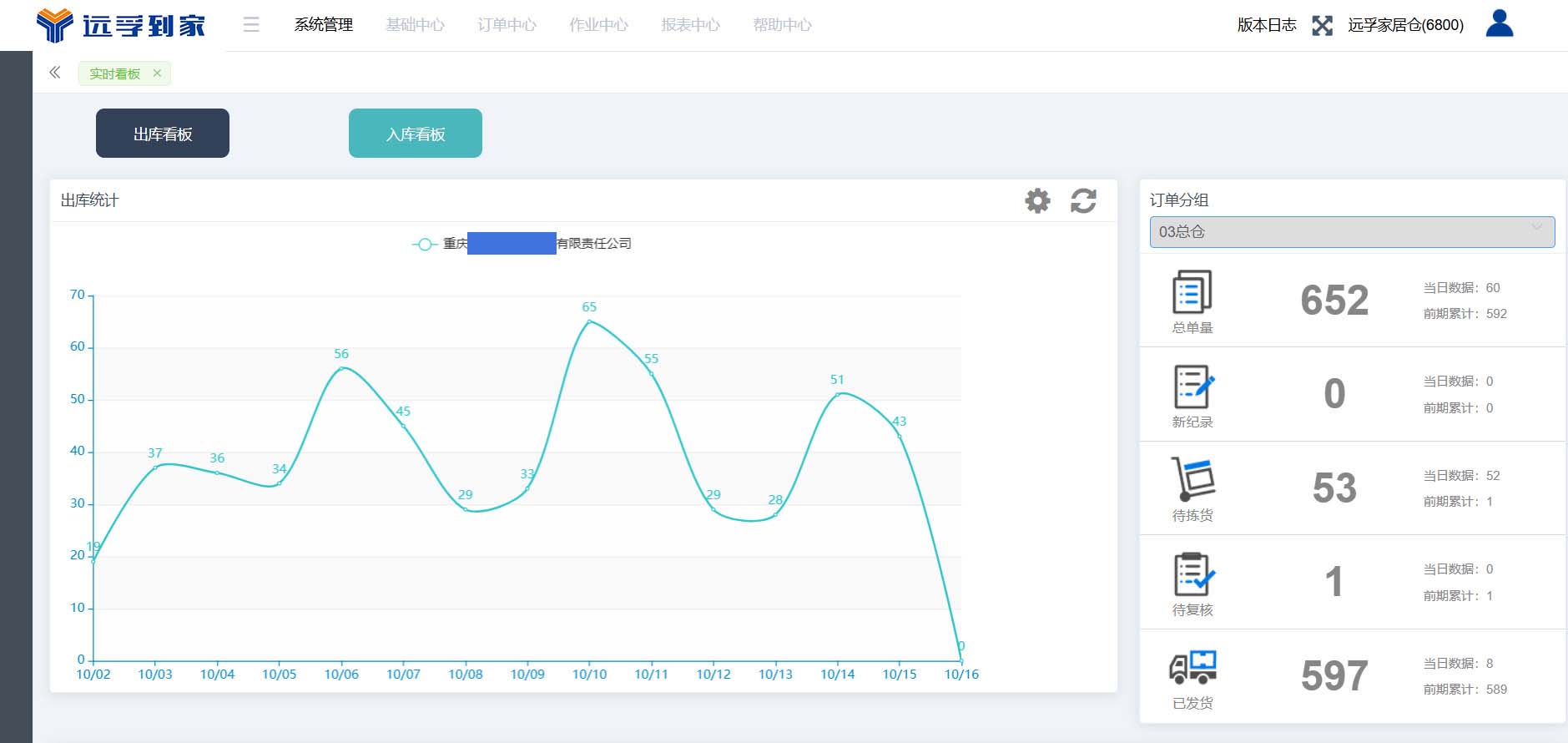The image size is (1568, 743).
Task: Click the 待复核 checklist icon
Action: [x=1193, y=574]
